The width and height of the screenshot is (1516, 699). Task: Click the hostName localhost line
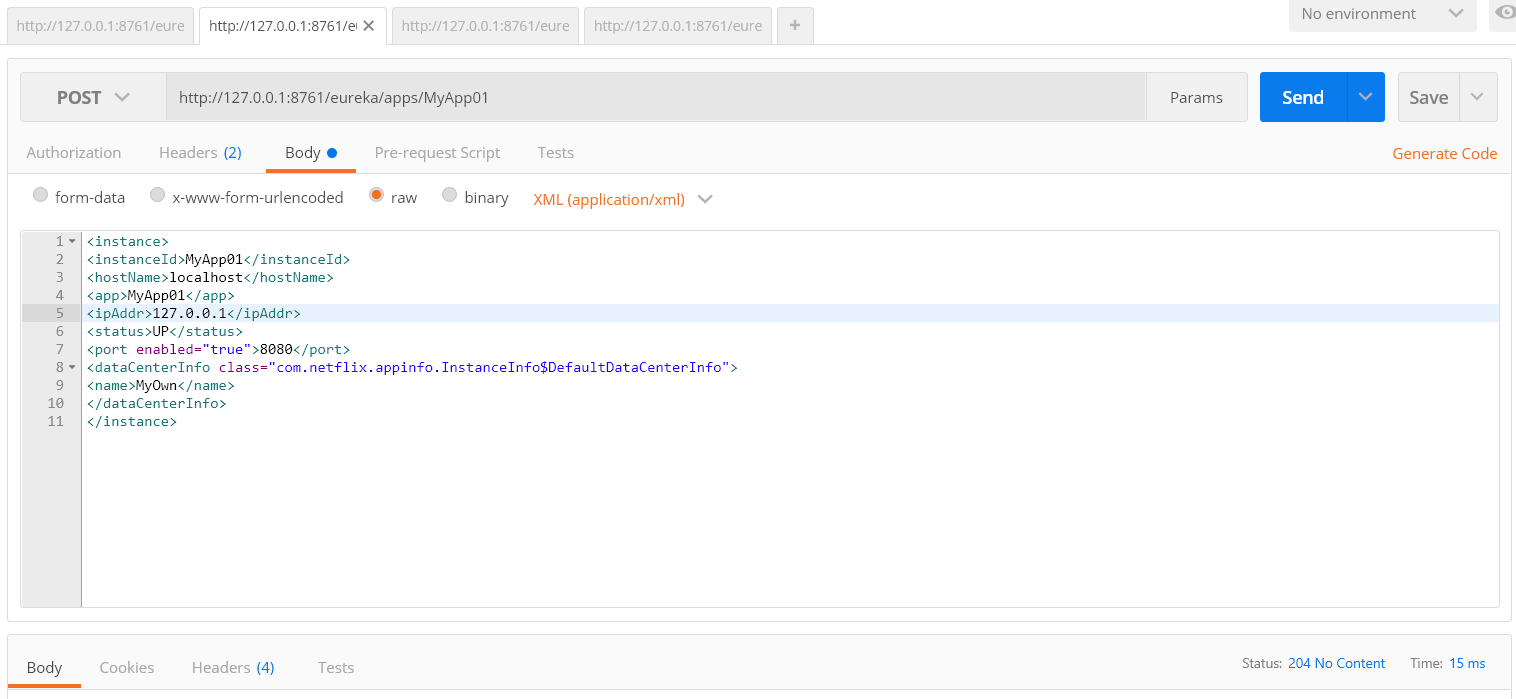tap(210, 277)
